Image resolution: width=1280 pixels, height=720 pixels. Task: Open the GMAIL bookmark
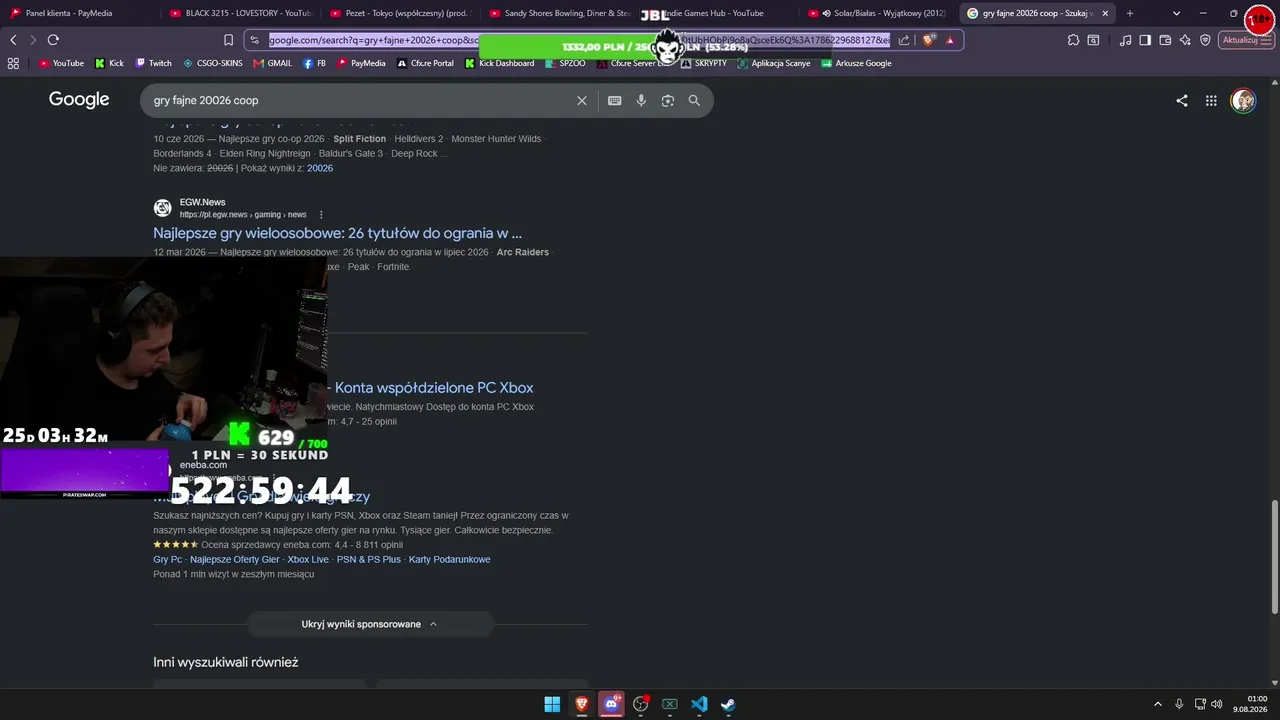(x=273, y=63)
